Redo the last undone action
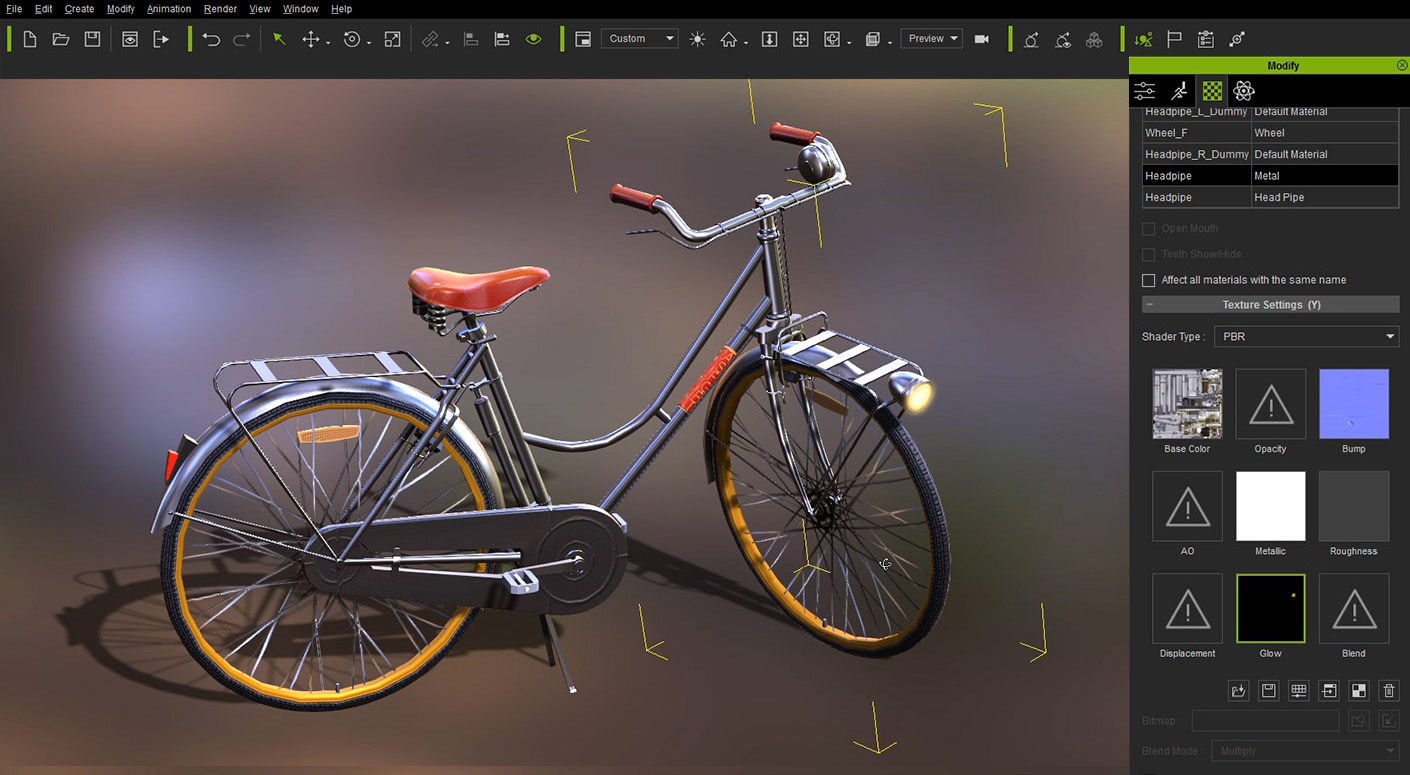The width and height of the screenshot is (1410, 775). click(241, 39)
